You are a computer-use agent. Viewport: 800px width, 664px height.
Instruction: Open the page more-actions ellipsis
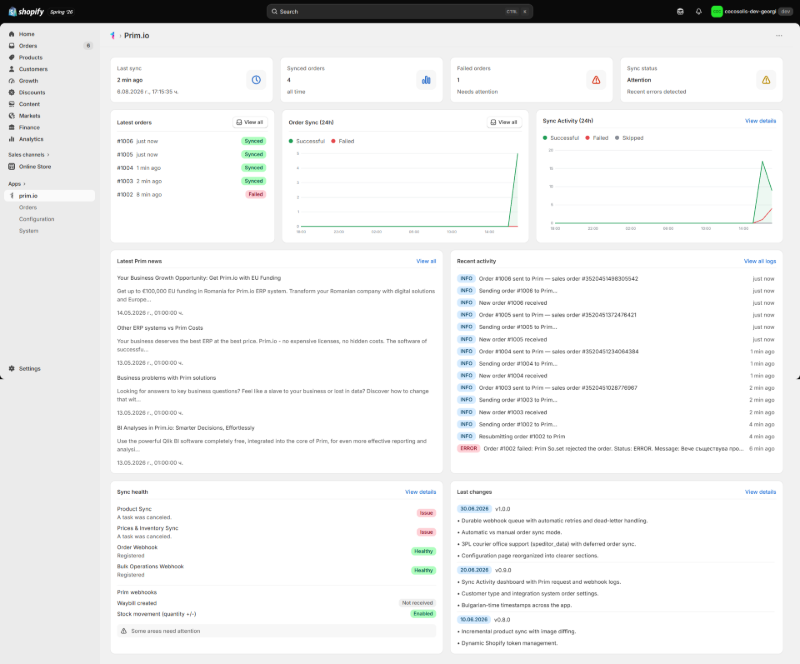(x=779, y=36)
